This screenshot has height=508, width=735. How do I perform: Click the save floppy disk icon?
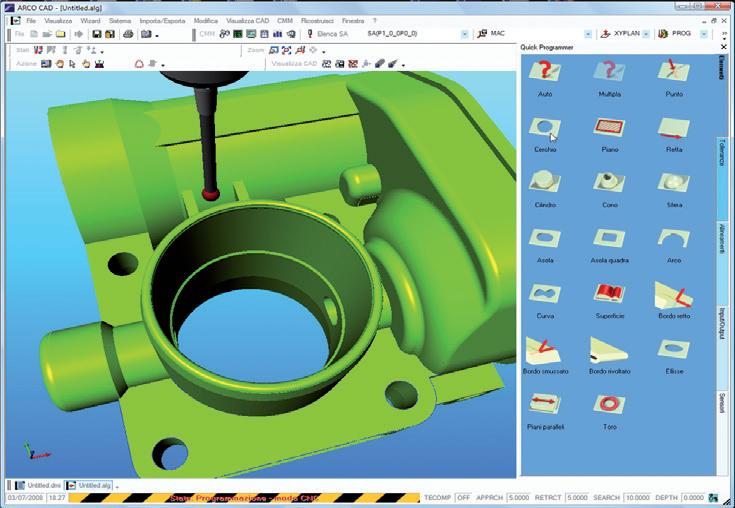tap(97, 34)
